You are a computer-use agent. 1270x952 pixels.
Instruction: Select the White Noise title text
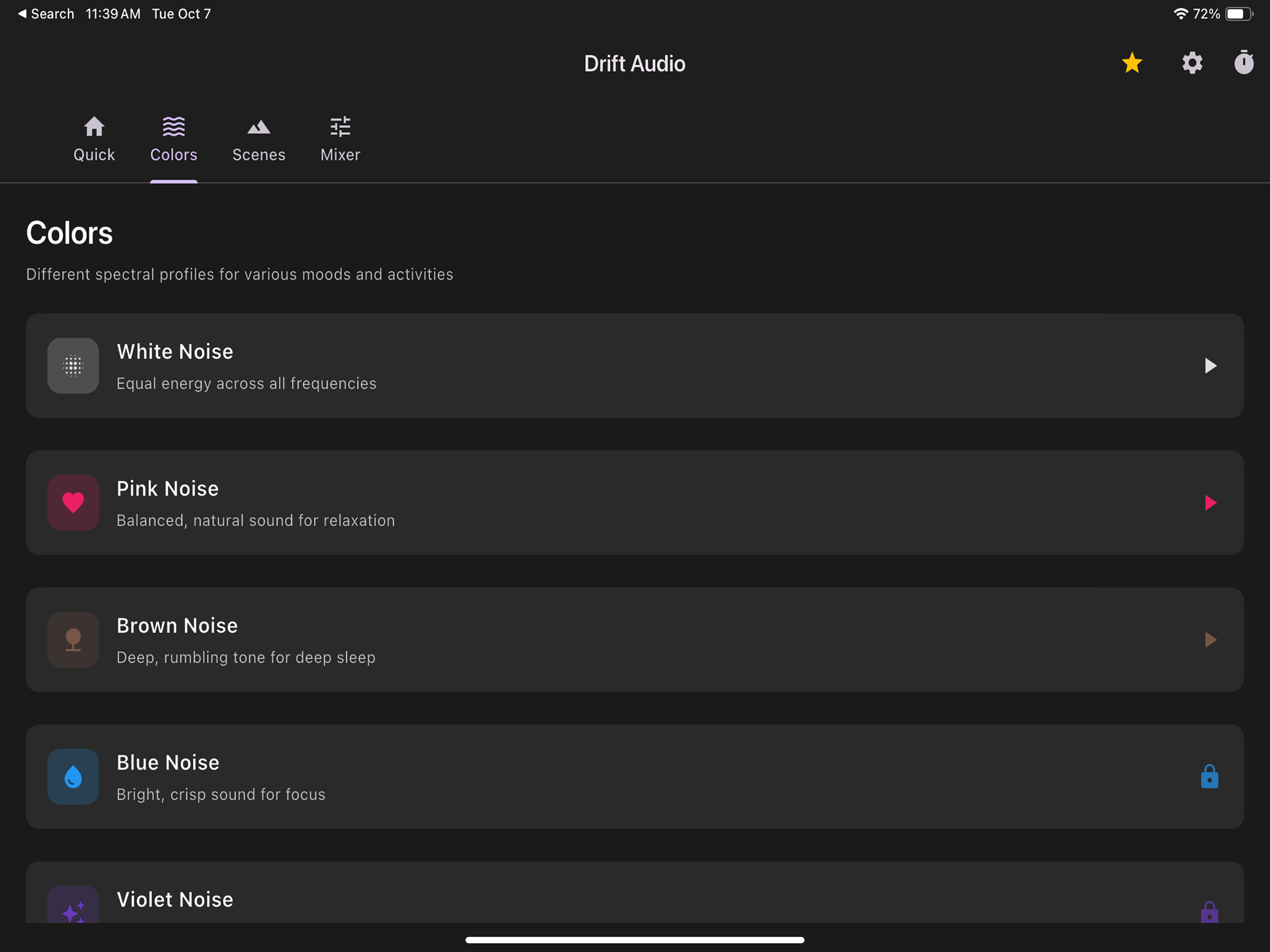(175, 352)
